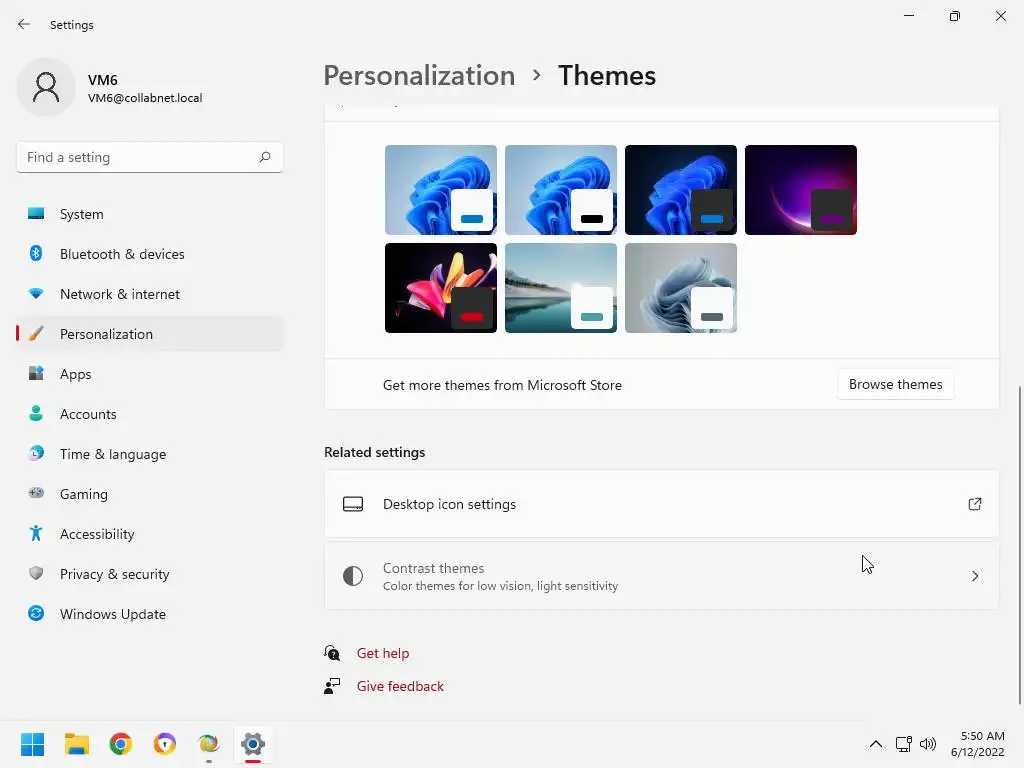
Task: Select the Windows light theme thumbnail
Action: pyautogui.click(x=441, y=190)
